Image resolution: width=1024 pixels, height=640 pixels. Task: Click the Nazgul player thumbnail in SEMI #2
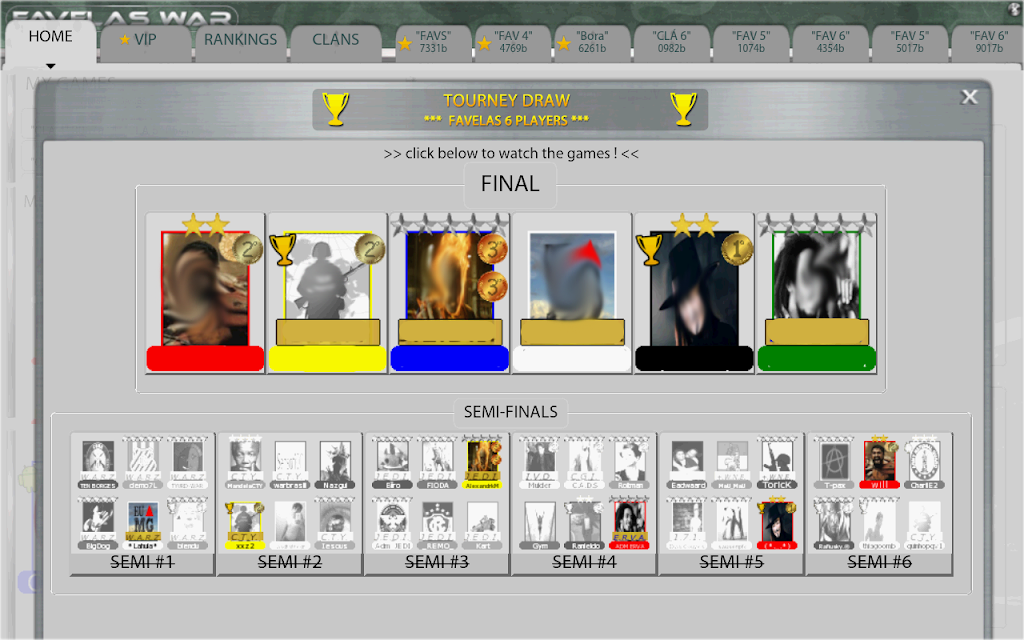335,464
